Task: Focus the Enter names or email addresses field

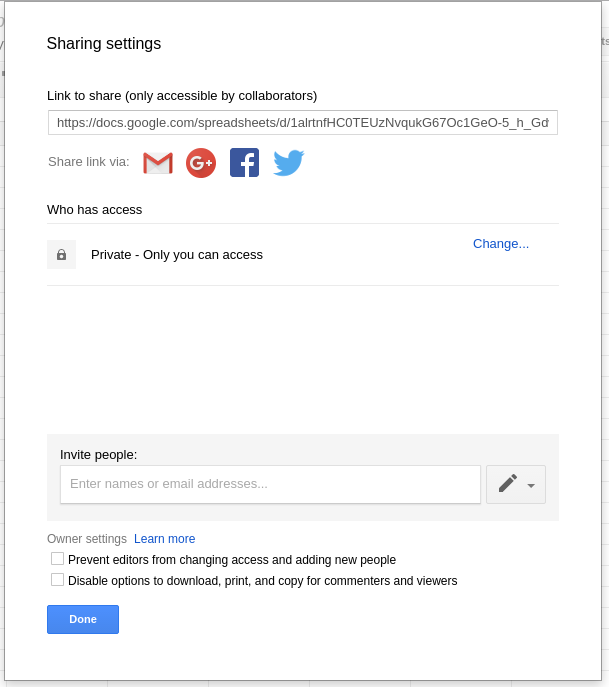Action: pos(270,484)
